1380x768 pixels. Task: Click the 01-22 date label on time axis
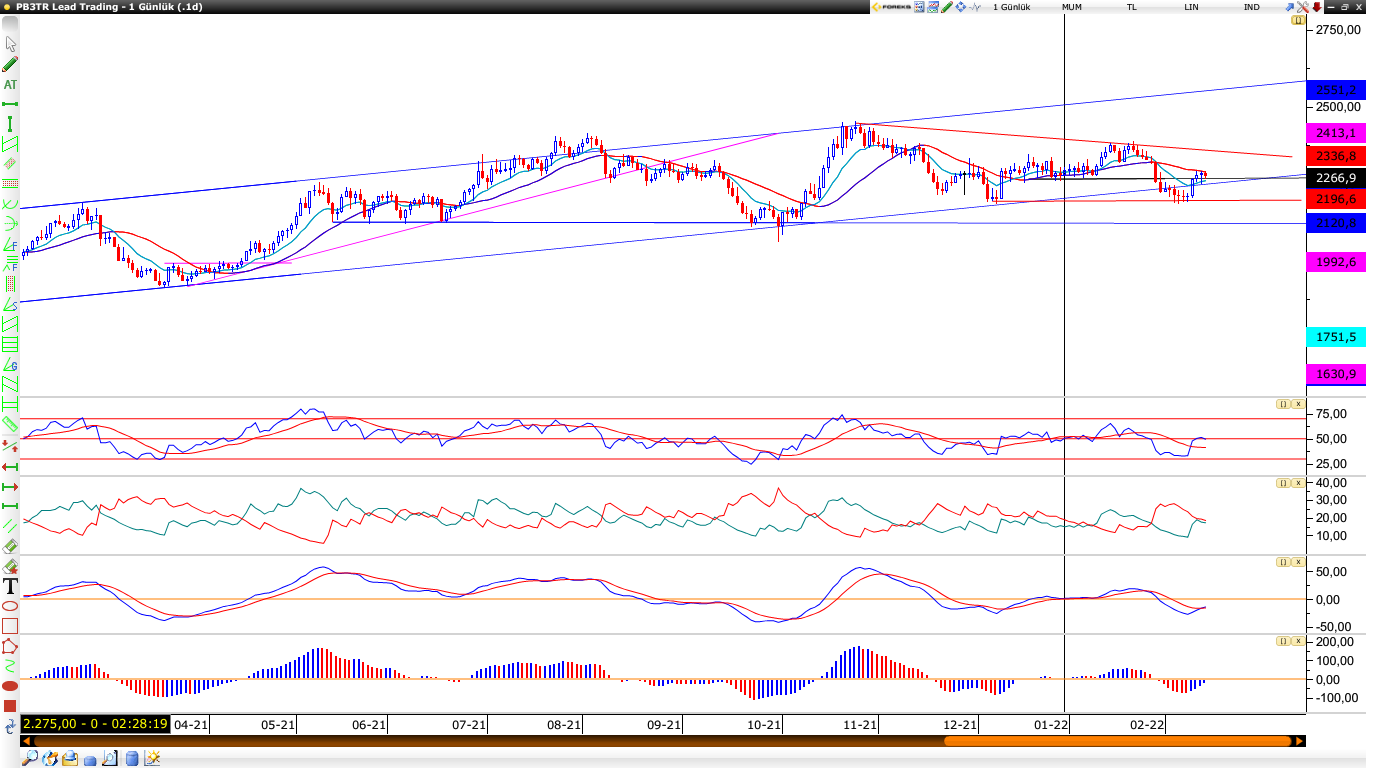pos(1051,724)
